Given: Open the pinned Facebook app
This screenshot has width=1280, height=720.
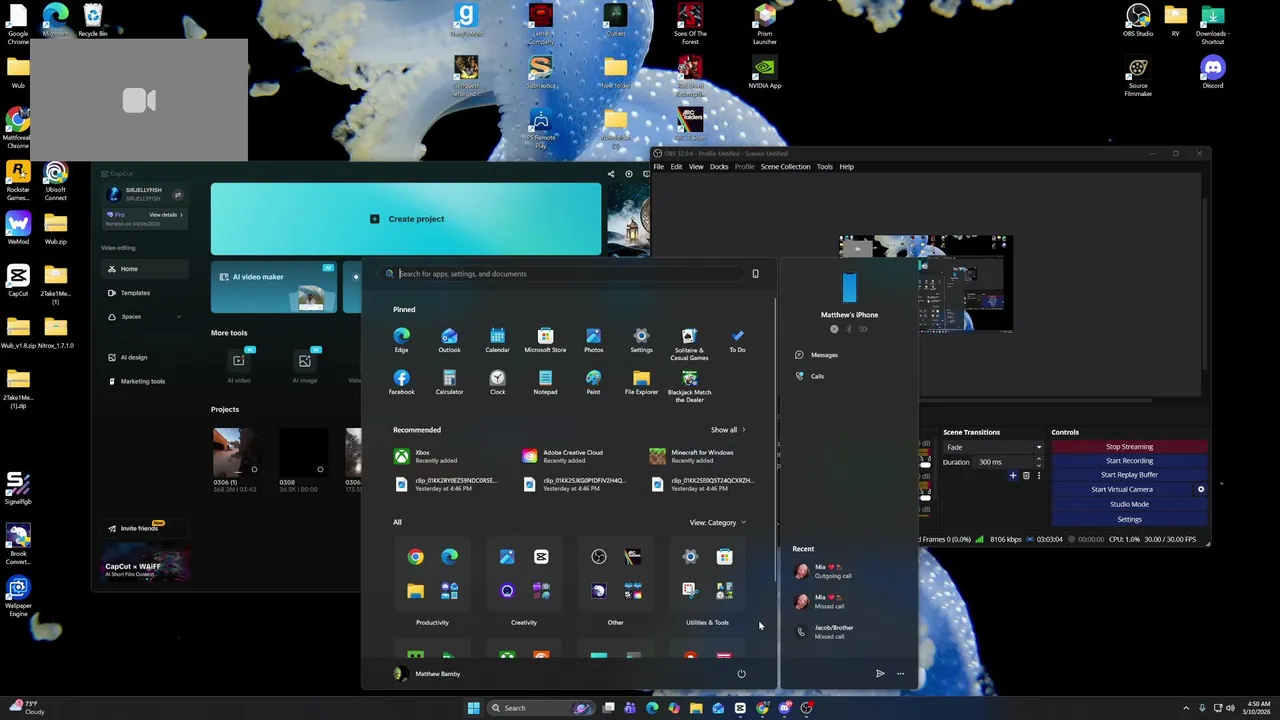Looking at the screenshot, I should coord(401,382).
